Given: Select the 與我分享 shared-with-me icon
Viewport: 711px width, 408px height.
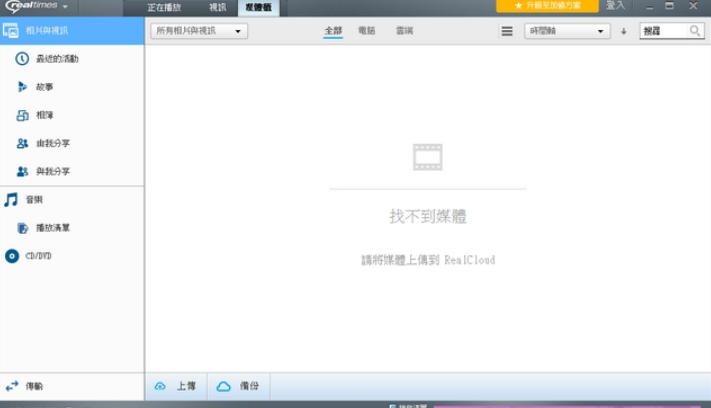Looking at the screenshot, I should click(x=22, y=171).
